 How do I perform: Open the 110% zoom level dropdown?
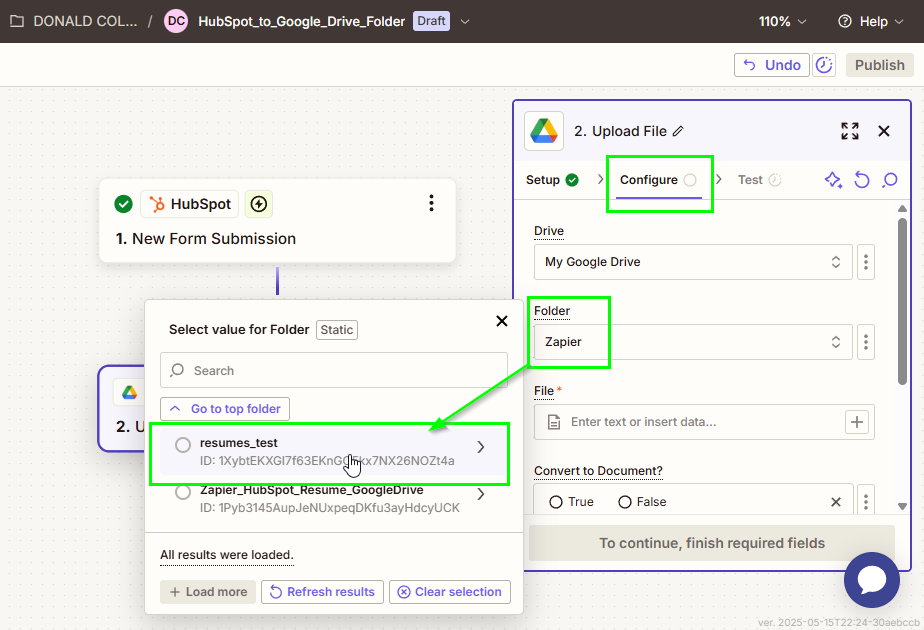[782, 21]
